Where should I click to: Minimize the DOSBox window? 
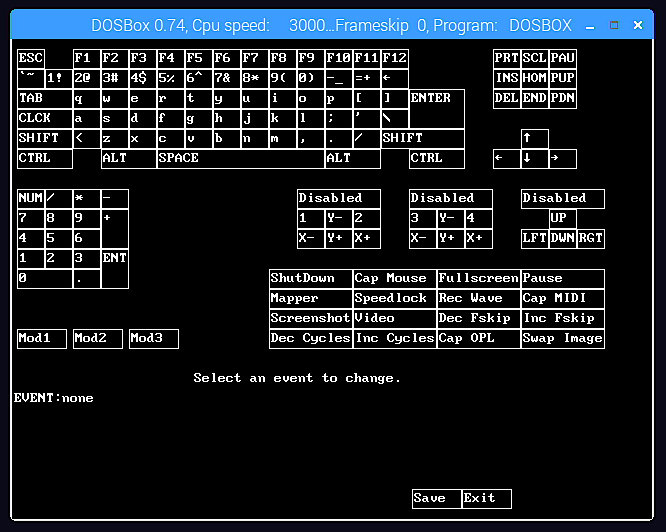click(x=590, y=26)
